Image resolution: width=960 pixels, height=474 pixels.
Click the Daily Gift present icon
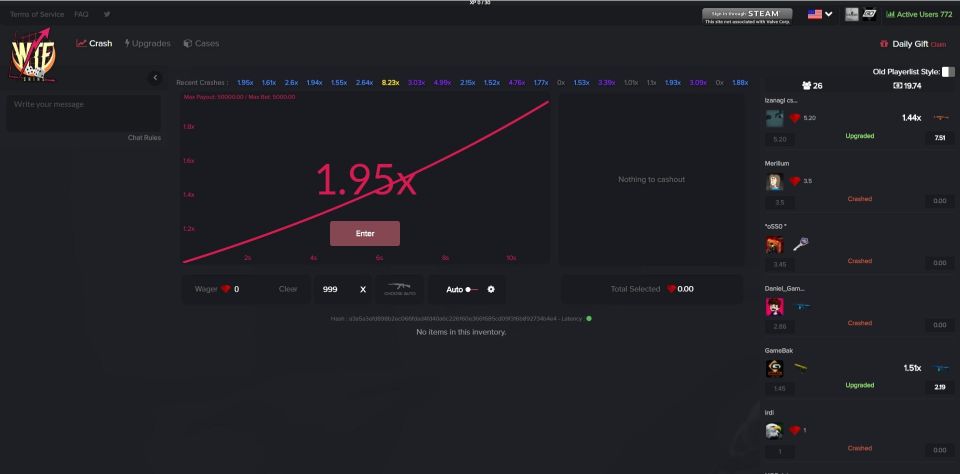[884, 44]
